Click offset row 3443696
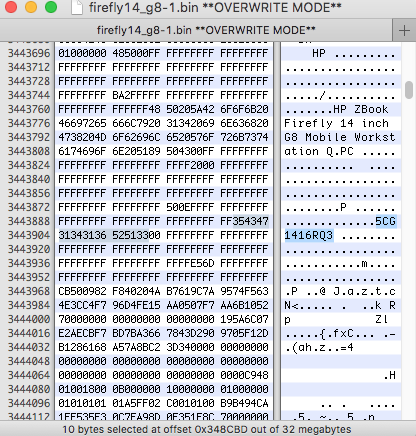Viewport: 416px width, 436px height. coord(29,53)
